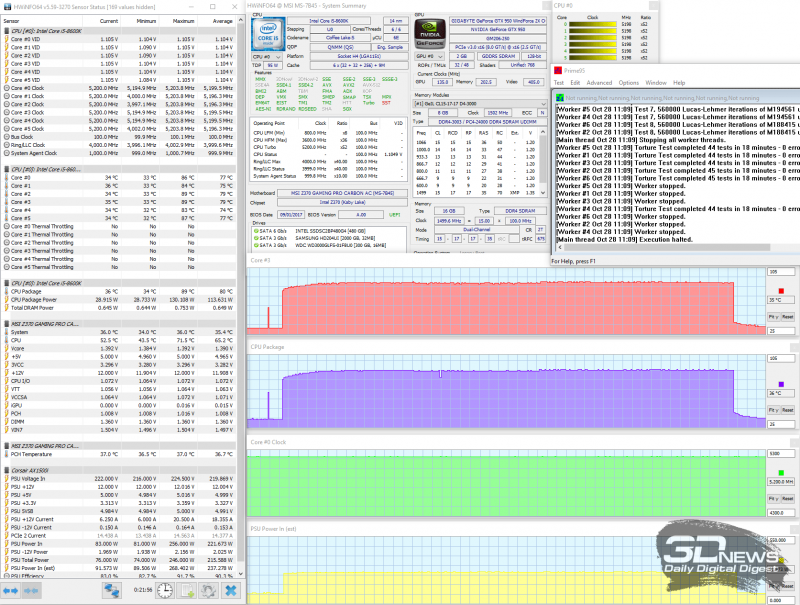
Task: Click the Prime95 horizontal scrollbar left arrow
Action: coord(560,247)
